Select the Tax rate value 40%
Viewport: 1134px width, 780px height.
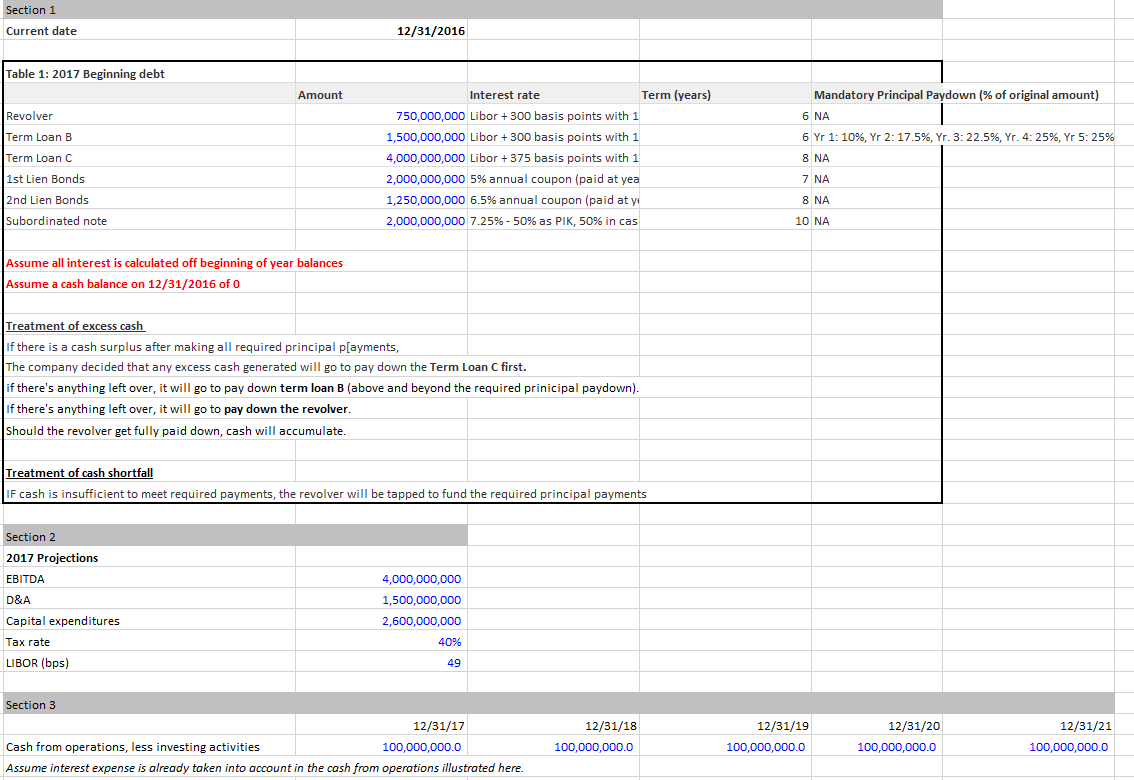[450, 641]
